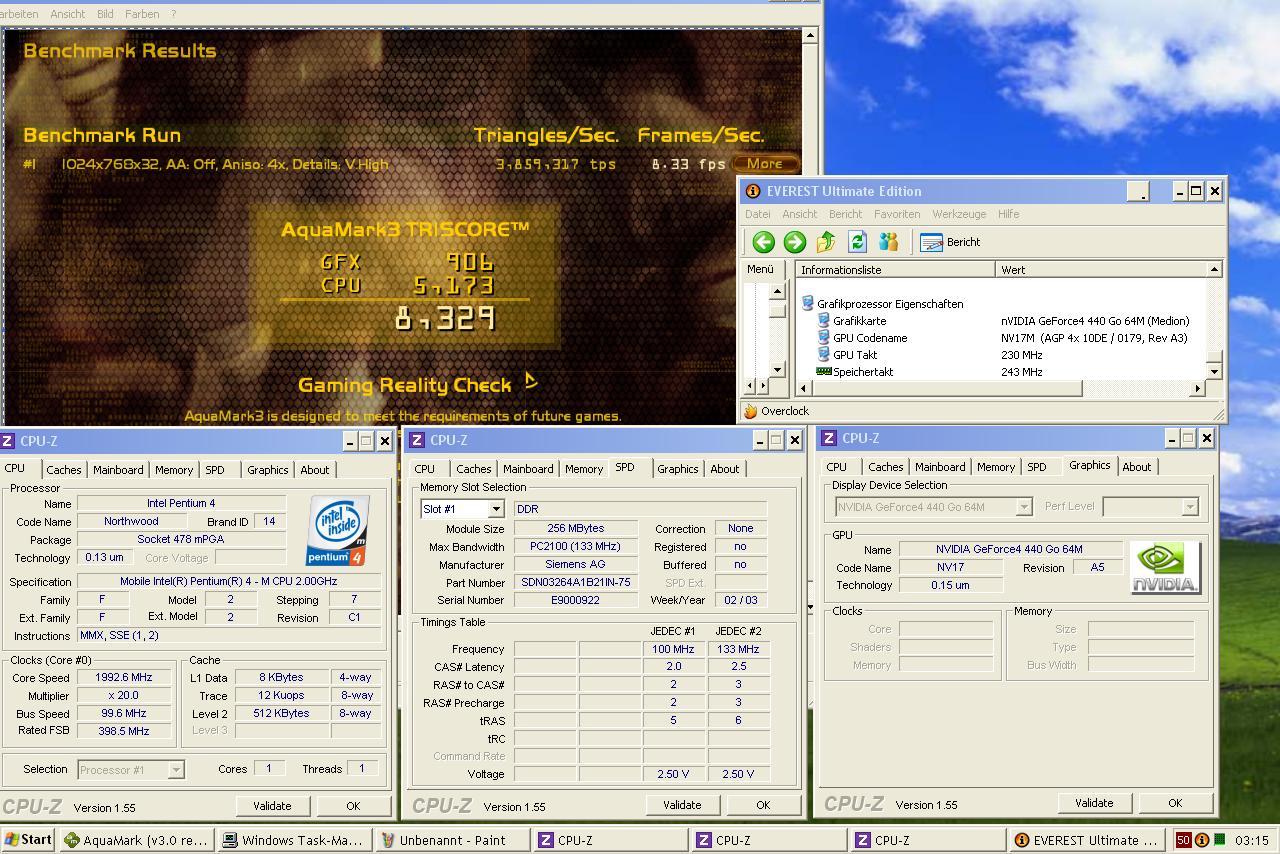Click the system clock showing 03:15
The height and width of the screenshot is (854, 1280).
(1252, 841)
